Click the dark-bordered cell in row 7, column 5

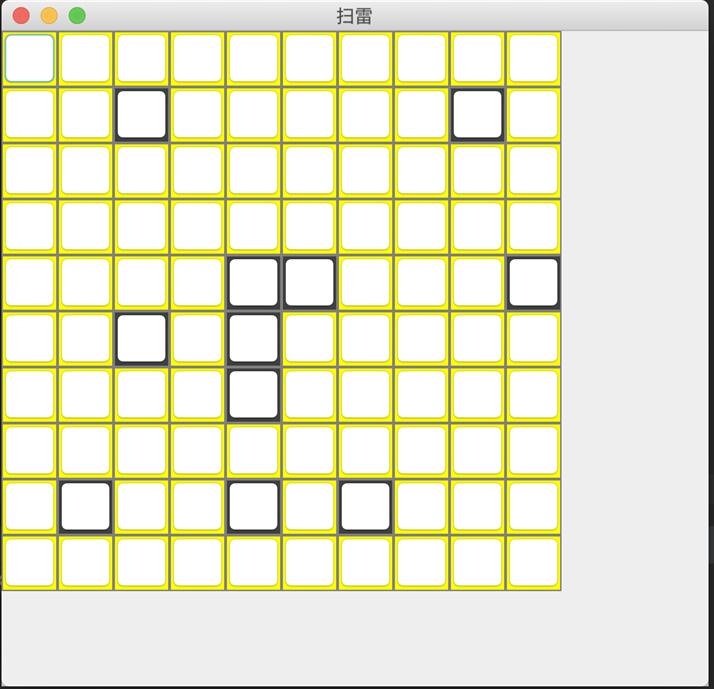coord(254,395)
